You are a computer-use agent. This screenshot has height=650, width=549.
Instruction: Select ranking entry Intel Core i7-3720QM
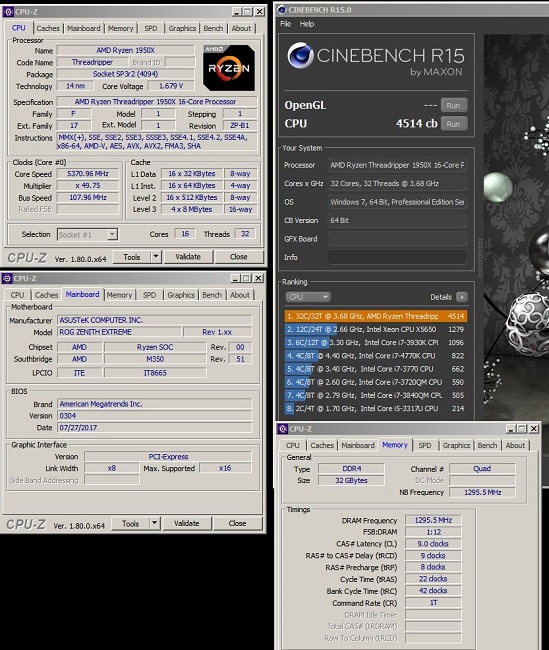tap(376, 382)
